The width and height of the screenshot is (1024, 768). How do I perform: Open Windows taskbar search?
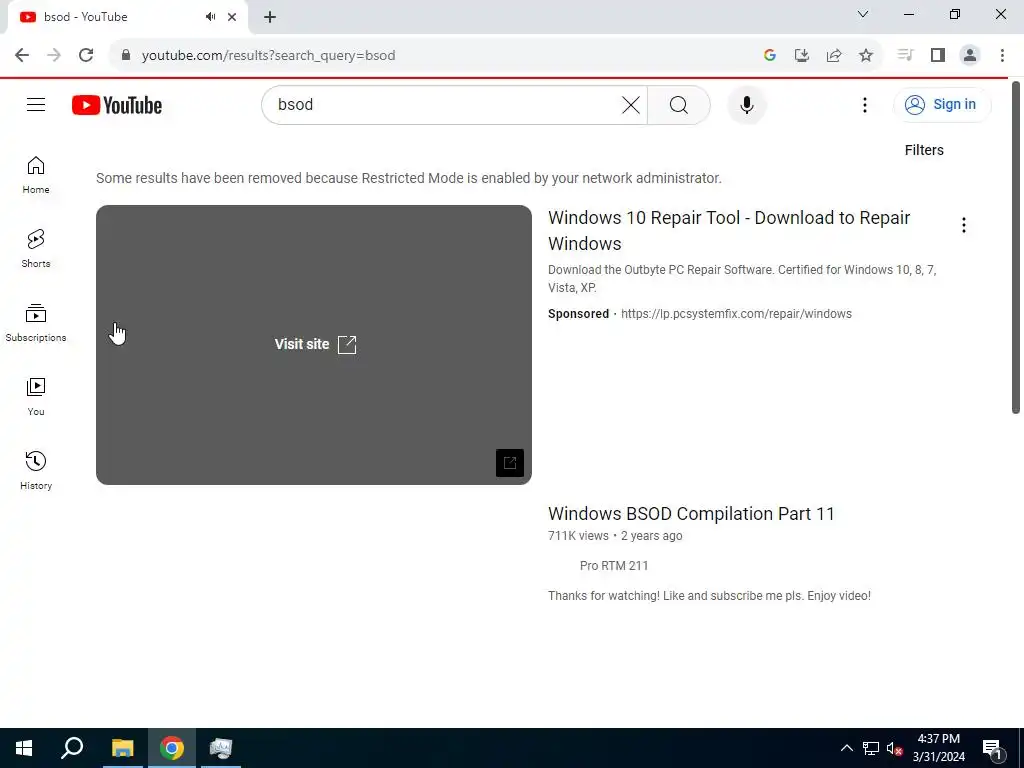click(x=72, y=748)
